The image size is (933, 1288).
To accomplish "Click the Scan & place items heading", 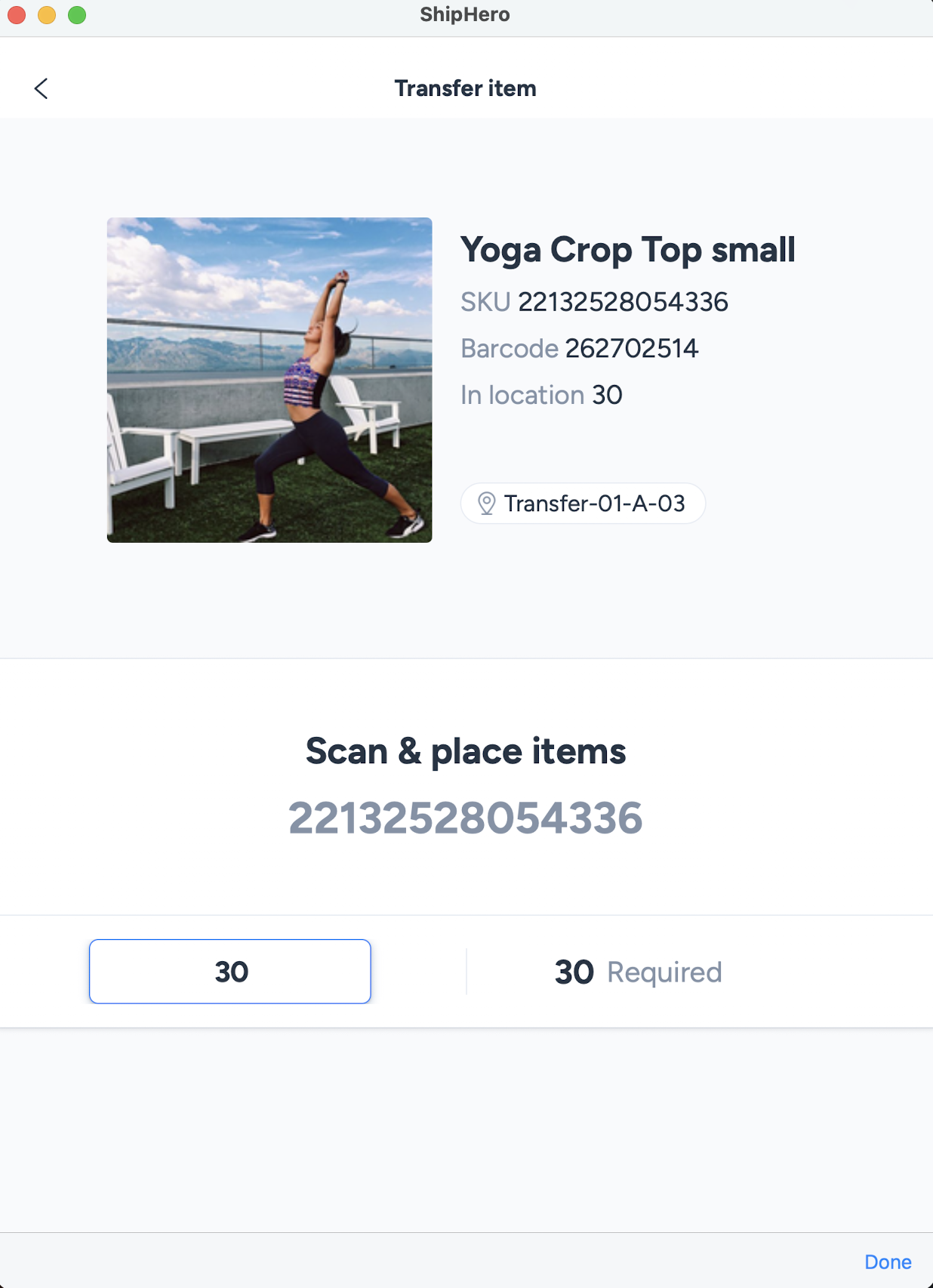I will (x=466, y=752).
